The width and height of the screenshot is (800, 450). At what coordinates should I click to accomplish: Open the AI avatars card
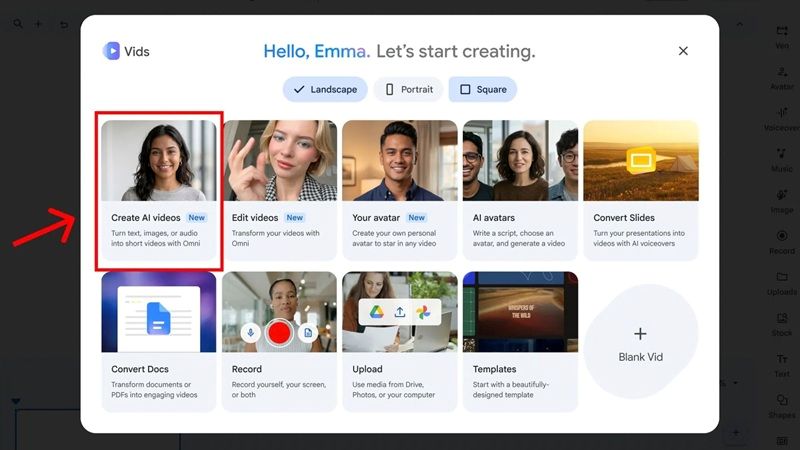point(520,190)
